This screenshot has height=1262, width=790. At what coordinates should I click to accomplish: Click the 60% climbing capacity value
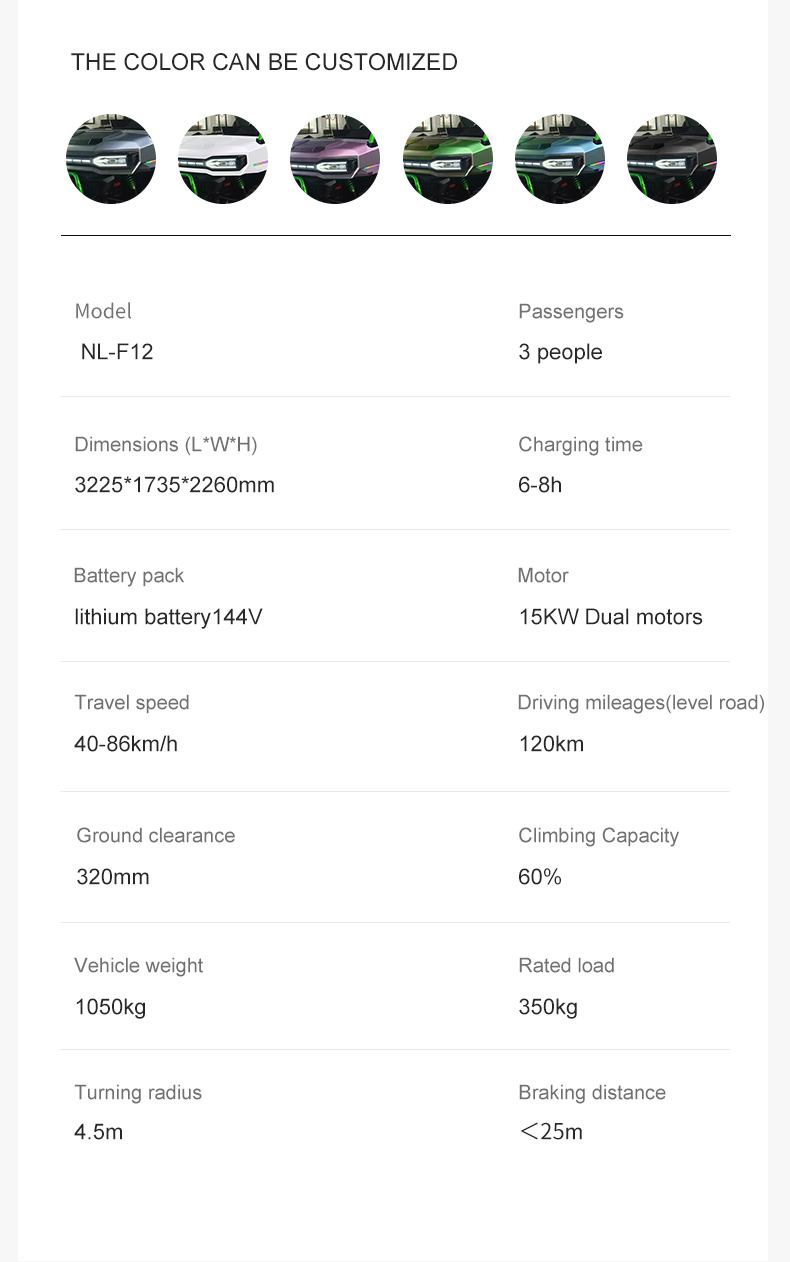[540, 877]
